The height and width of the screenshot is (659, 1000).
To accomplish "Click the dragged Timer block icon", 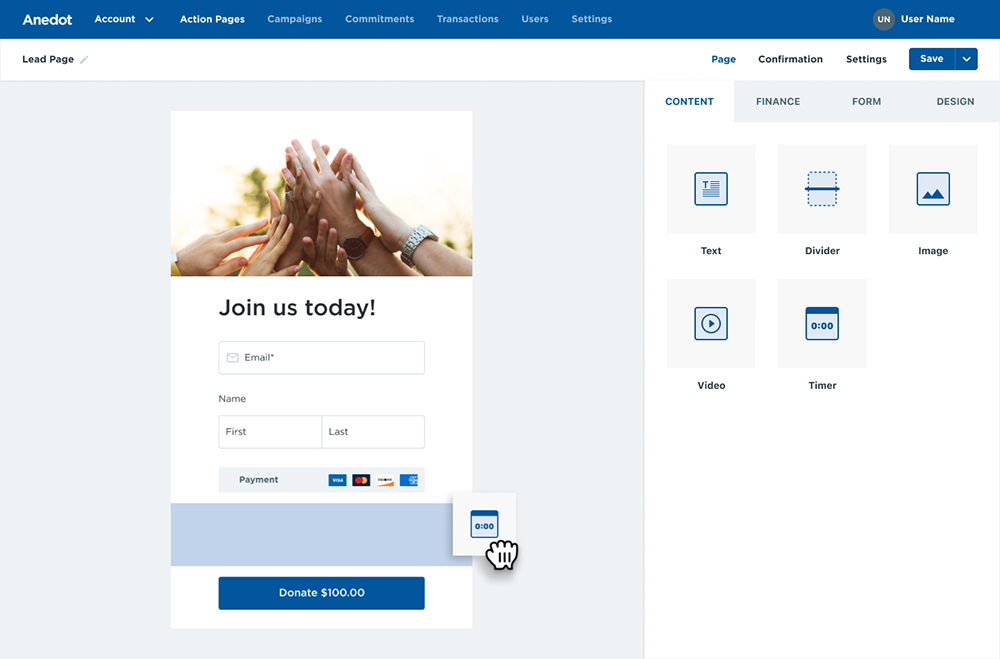I will [484, 524].
